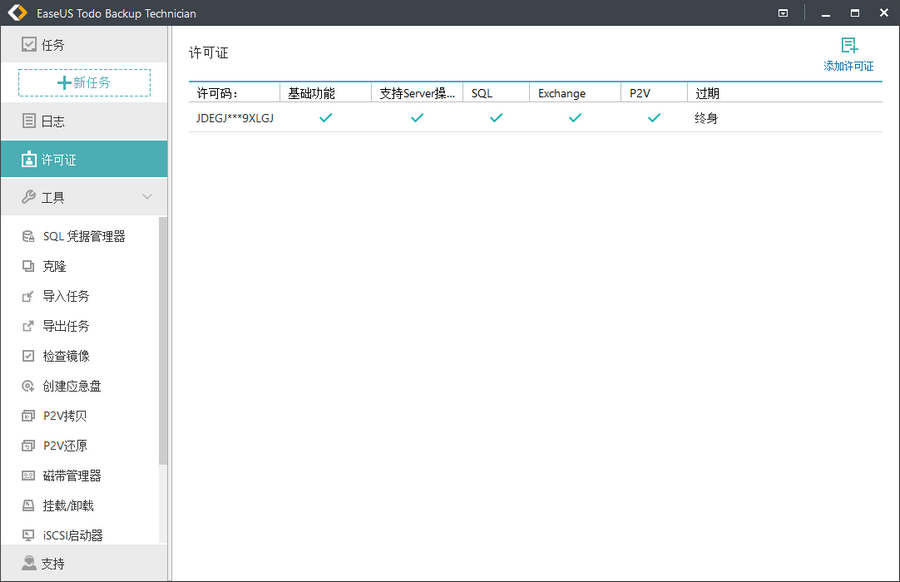Click the tape icon beside 磁带管理器
The image size is (900, 582).
point(28,475)
